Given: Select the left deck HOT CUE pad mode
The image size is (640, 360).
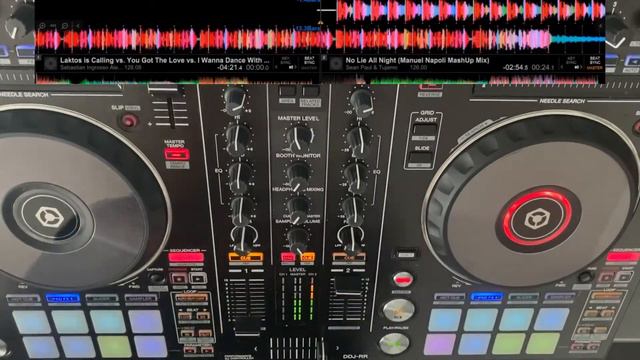Looking at the screenshot, I should coord(23,299).
